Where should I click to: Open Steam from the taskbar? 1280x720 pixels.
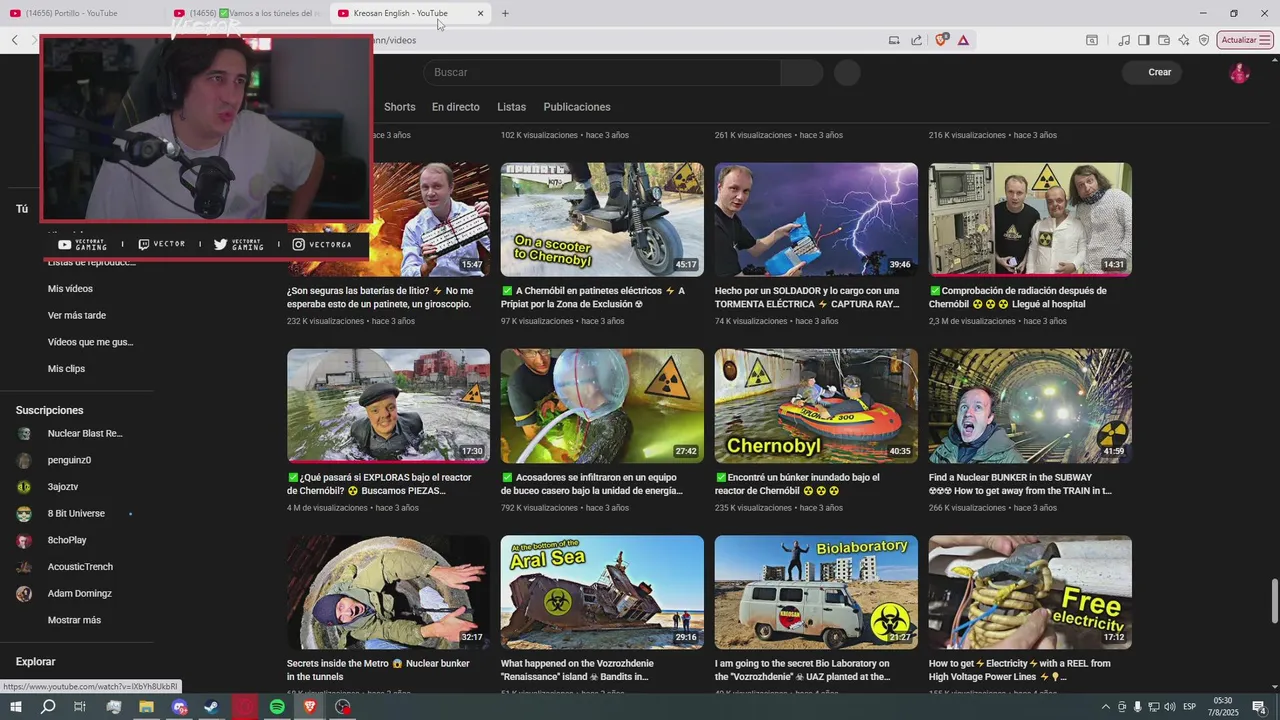[x=212, y=707]
